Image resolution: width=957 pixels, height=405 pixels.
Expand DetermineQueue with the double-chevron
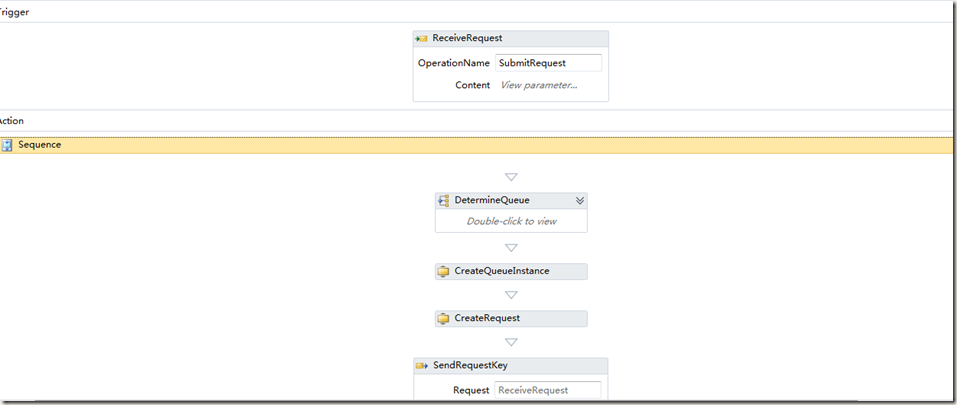(x=580, y=200)
